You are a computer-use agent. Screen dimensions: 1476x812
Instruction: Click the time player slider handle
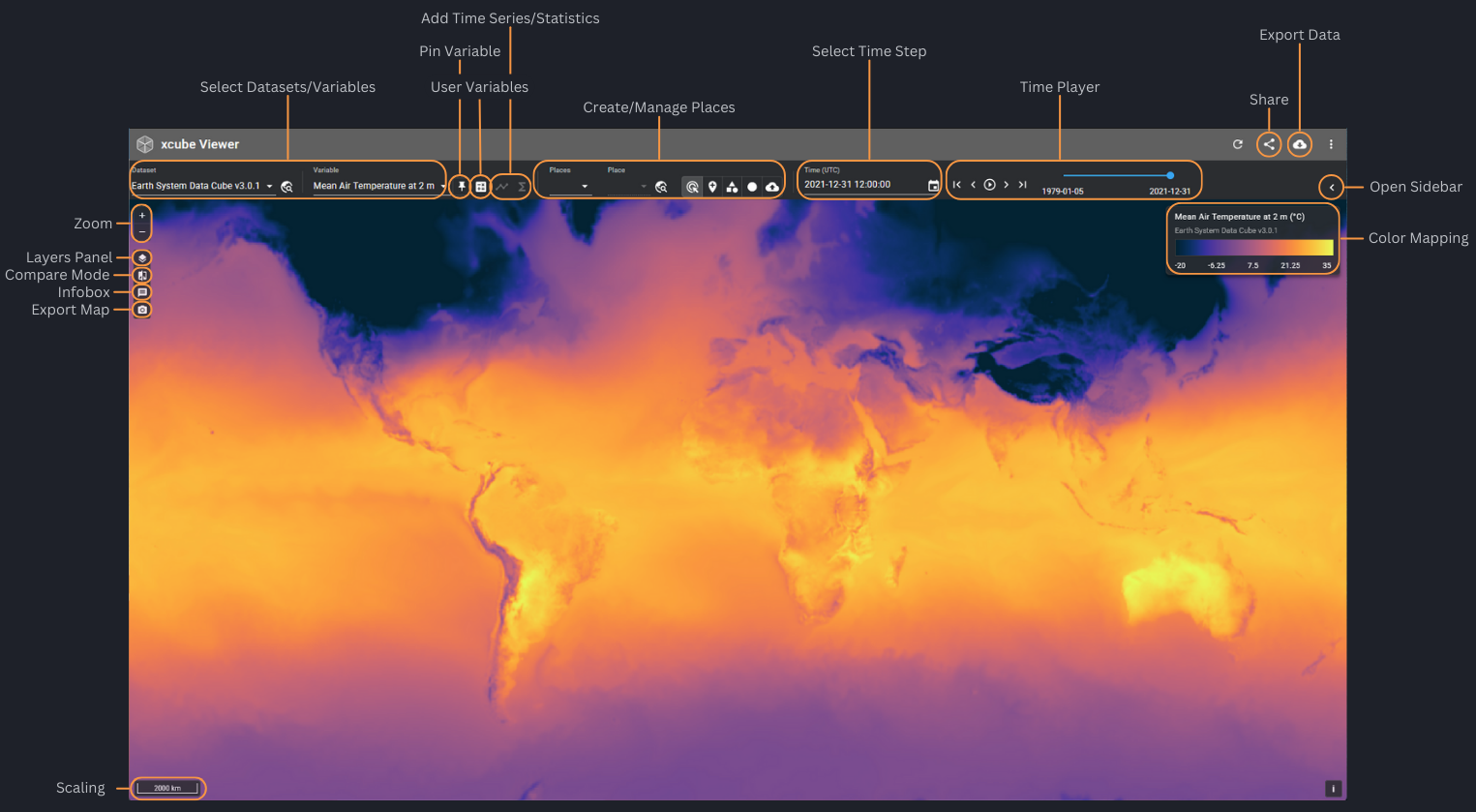tap(1170, 175)
